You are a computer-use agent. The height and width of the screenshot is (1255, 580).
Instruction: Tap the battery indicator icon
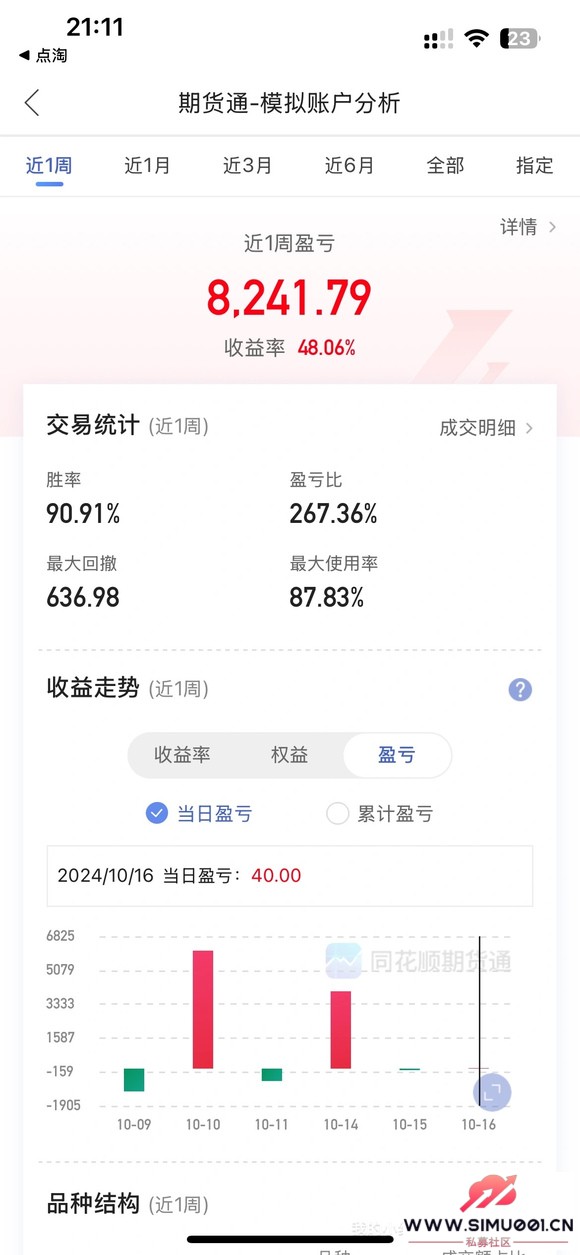(522, 39)
